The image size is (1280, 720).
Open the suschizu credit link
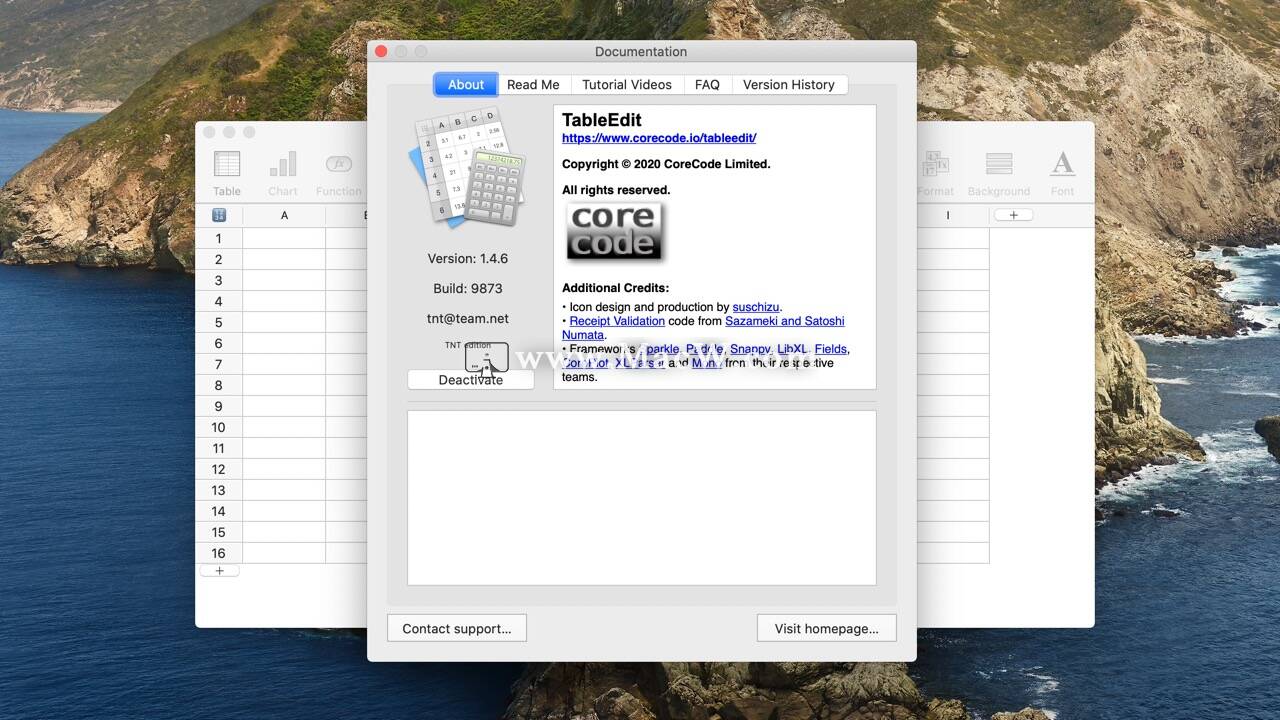[x=756, y=307]
